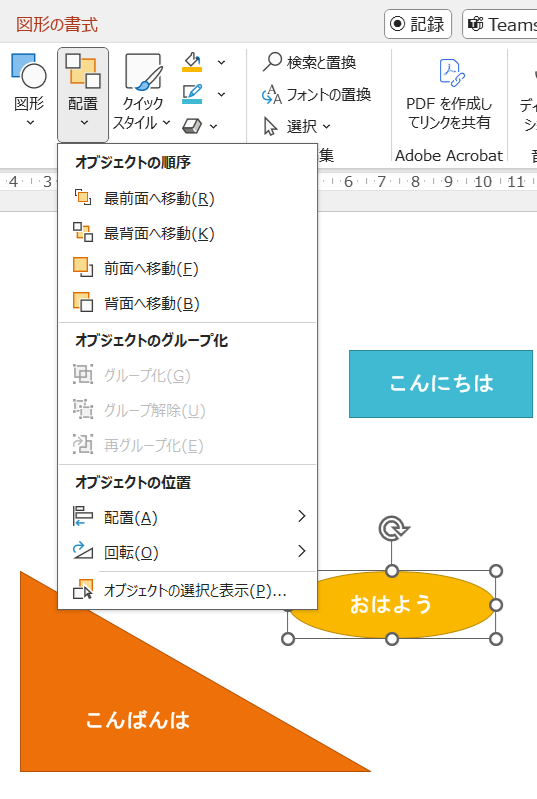Toggle the 記録 record button

(x=418, y=24)
